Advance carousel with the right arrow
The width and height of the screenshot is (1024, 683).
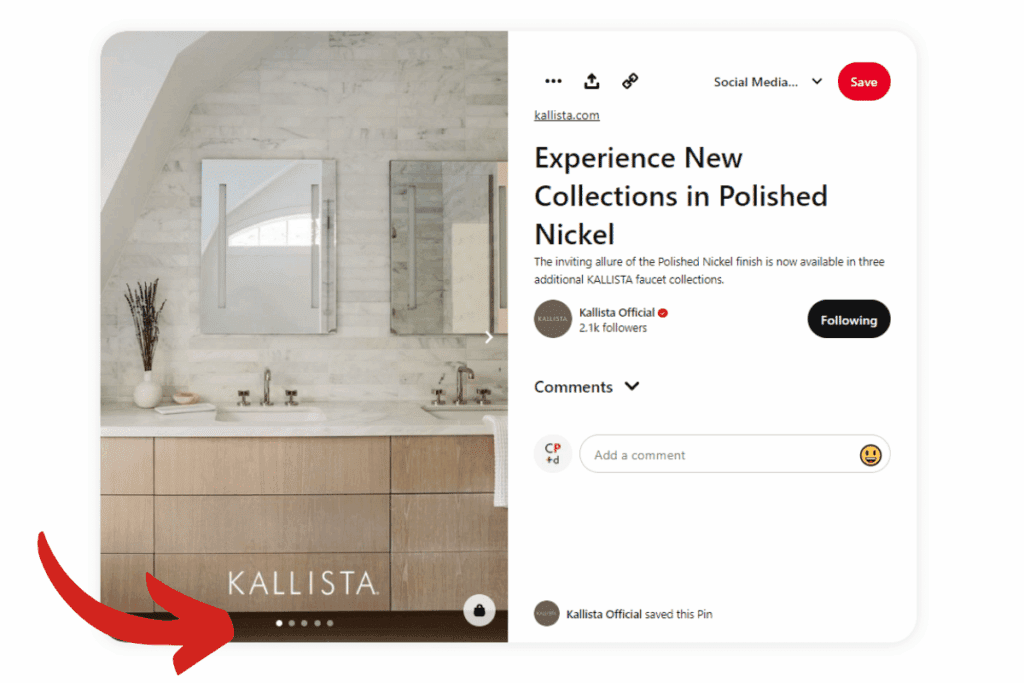point(488,337)
